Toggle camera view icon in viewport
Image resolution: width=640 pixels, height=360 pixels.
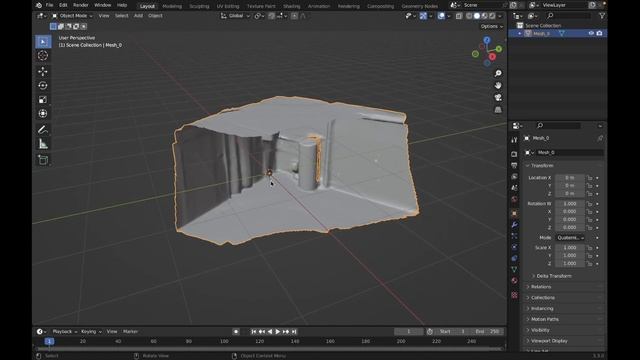(x=498, y=98)
